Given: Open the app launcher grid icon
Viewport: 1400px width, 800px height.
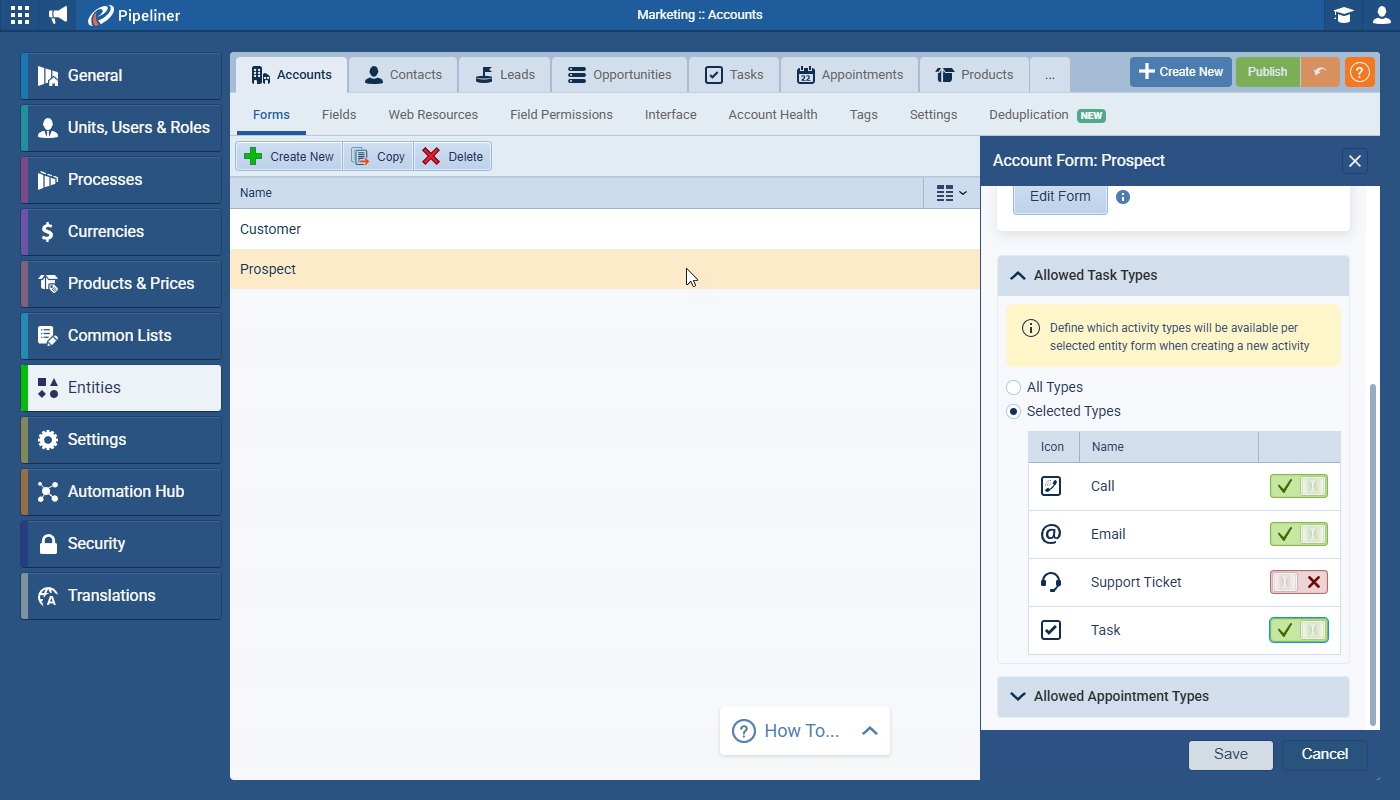Looking at the screenshot, I should [x=20, y=15].
